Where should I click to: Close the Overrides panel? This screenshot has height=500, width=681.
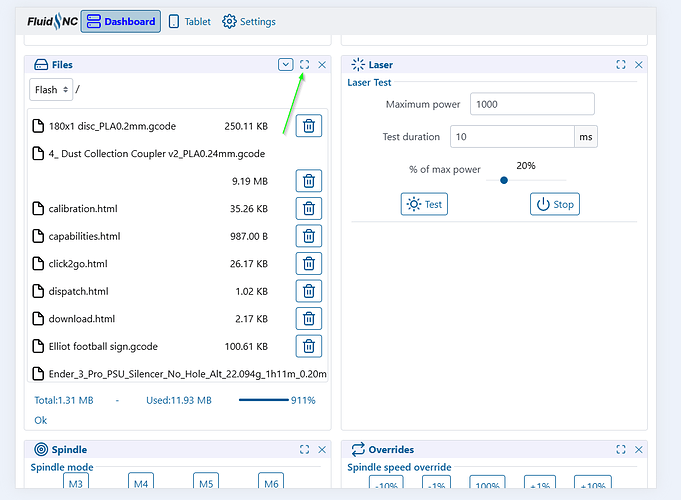point(638,450)
